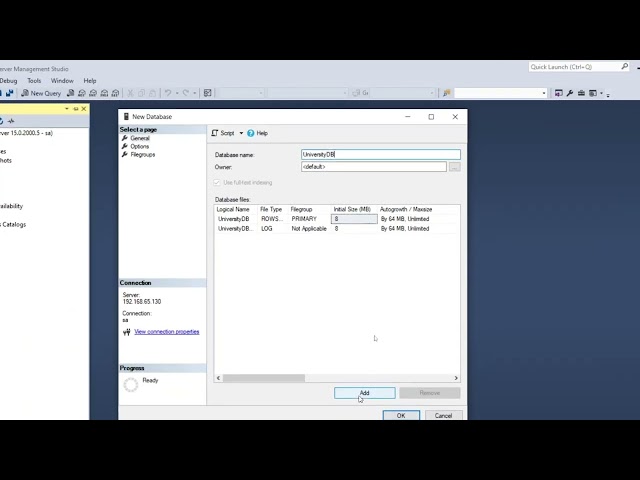Open the Tools menu
The image size is (640, 480).
pyautogui.click(x=34, y=81)
